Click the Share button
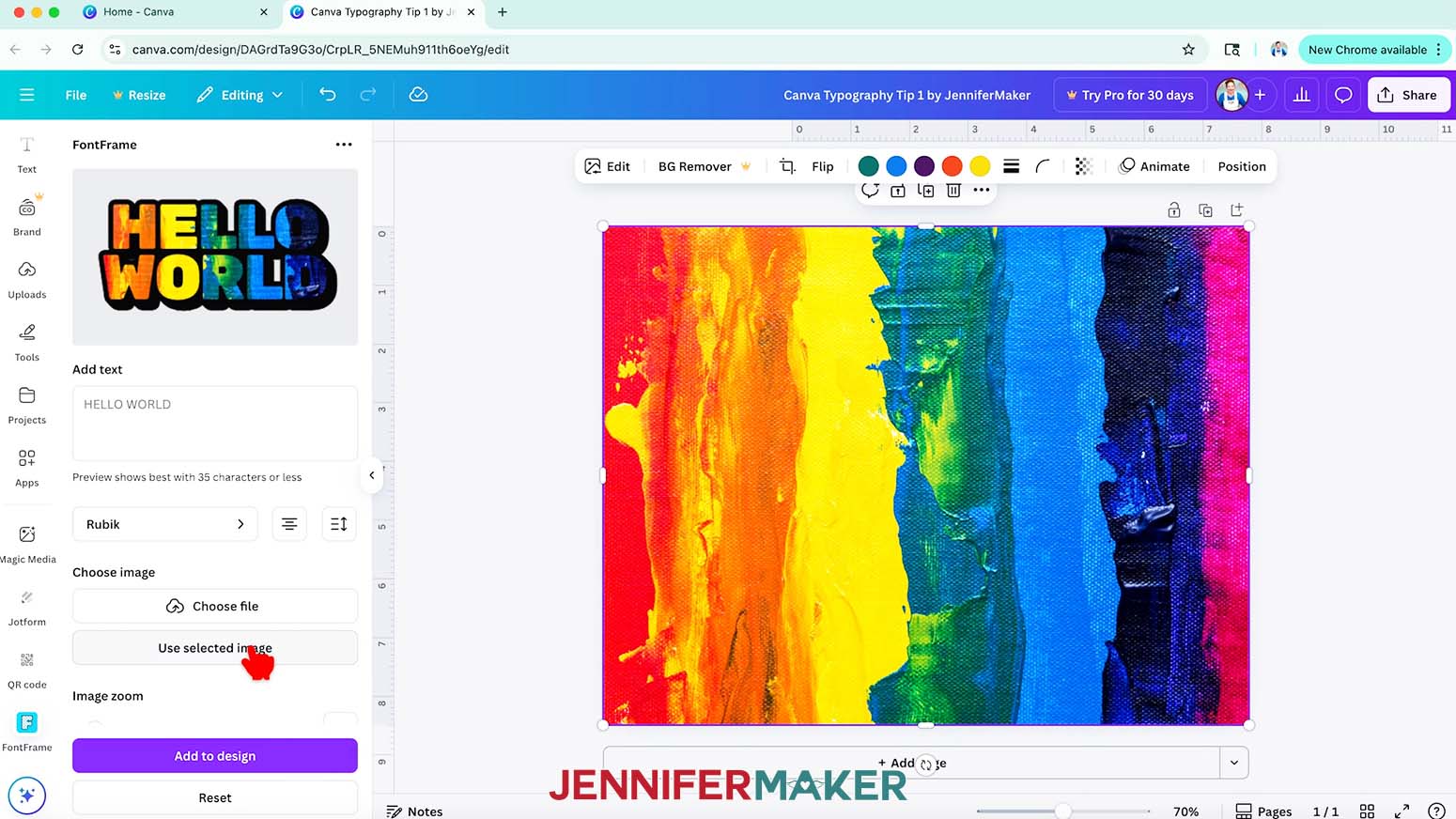This screenshot has height=819, width=1456. [x=1408, y=95]
